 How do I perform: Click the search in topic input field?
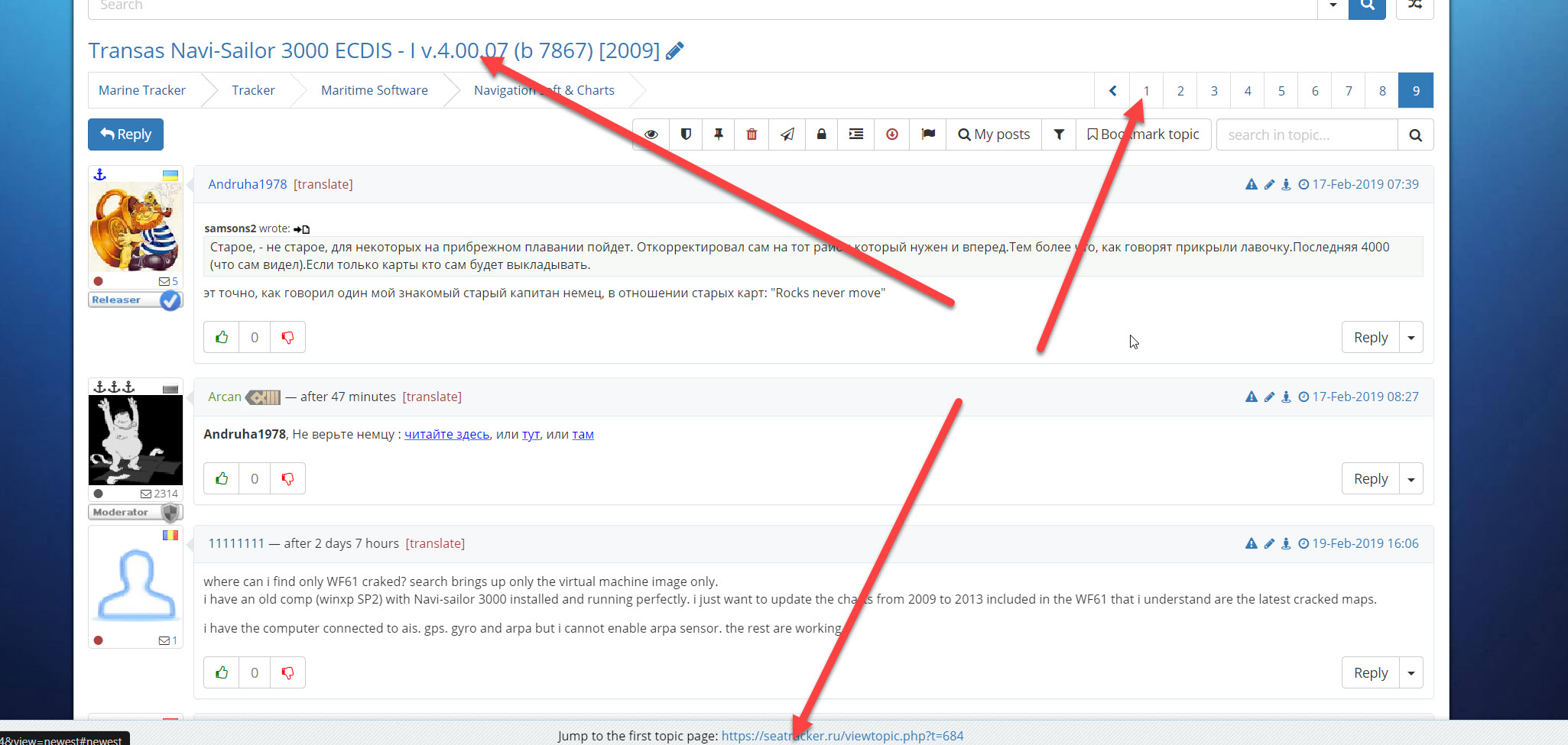pos(1307,134)
